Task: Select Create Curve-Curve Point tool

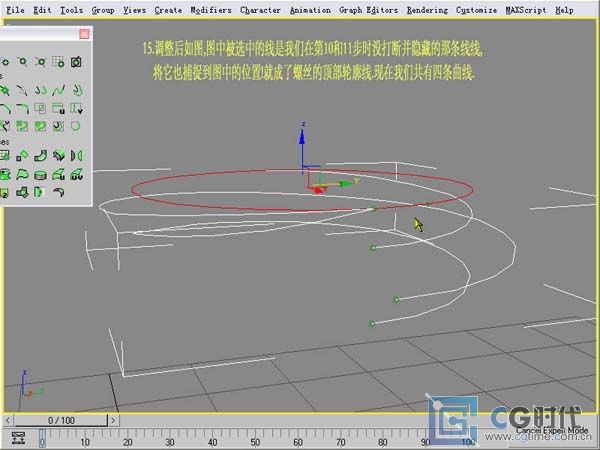Action: point(40,62)
